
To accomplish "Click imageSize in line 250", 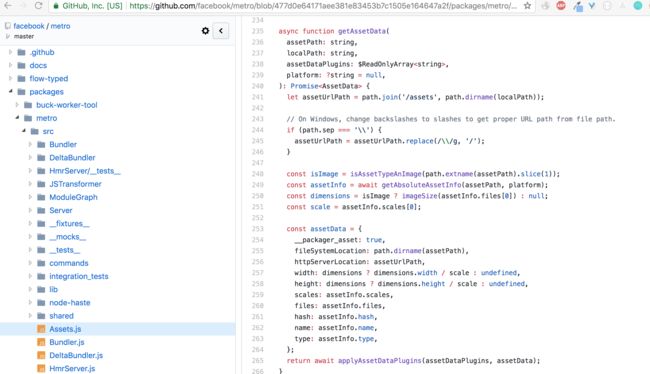I will 420,196.
